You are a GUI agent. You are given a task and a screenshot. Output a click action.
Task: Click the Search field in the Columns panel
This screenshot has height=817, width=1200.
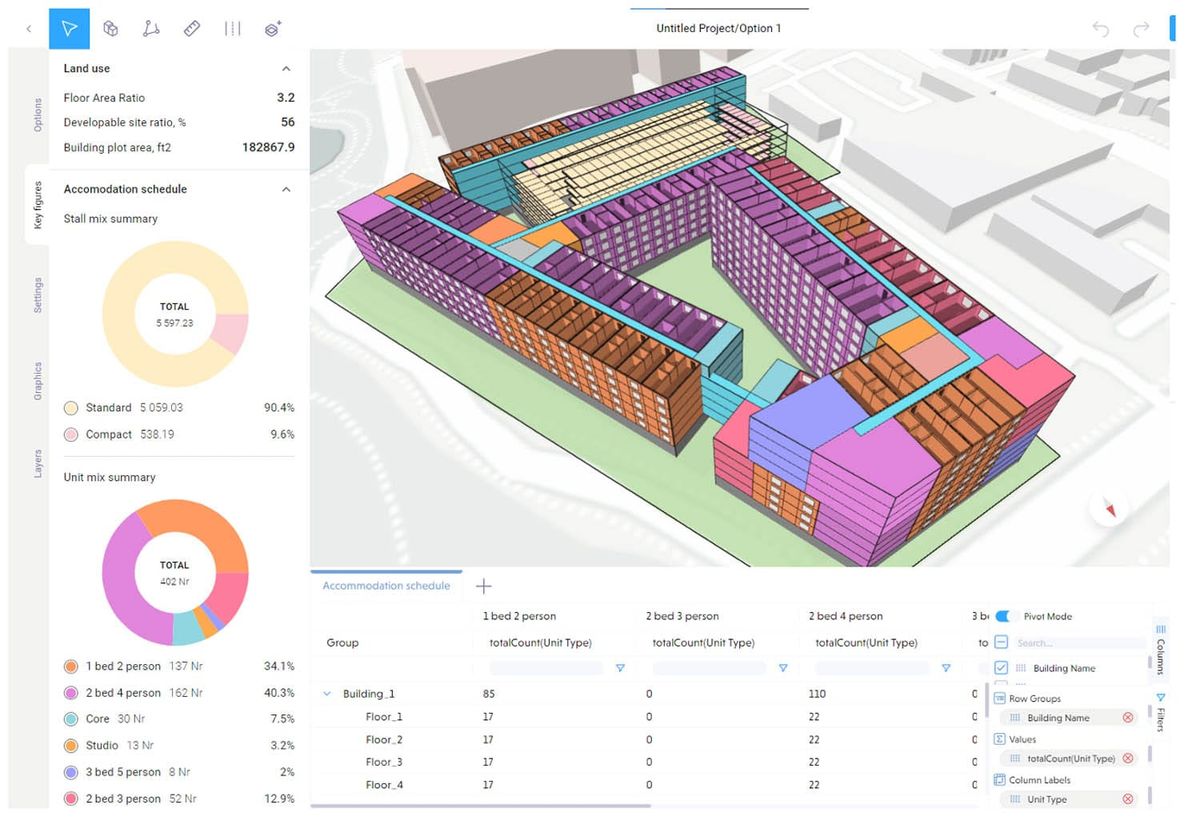click(1080, 642)
